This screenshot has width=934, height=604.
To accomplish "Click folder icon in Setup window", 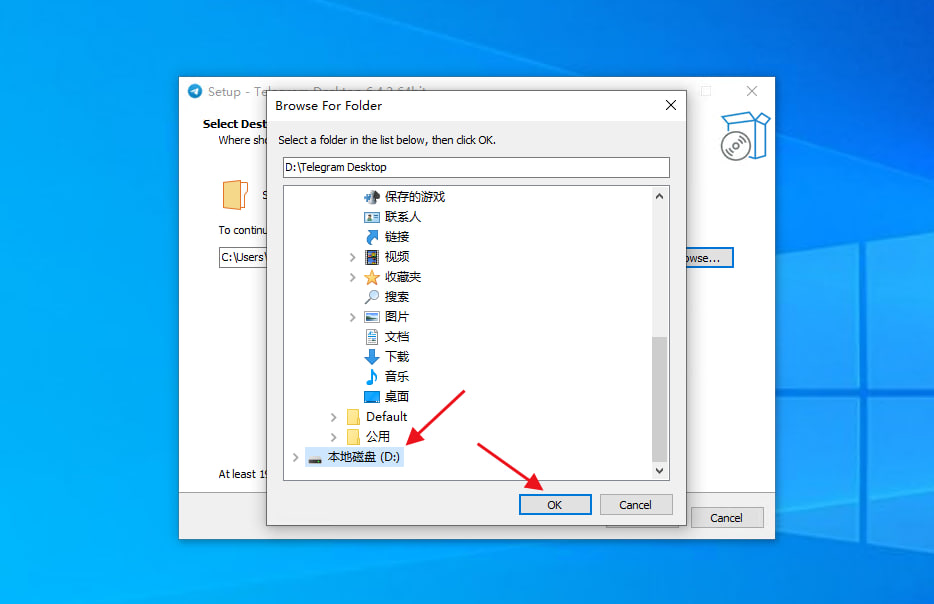I will [235, 195].
